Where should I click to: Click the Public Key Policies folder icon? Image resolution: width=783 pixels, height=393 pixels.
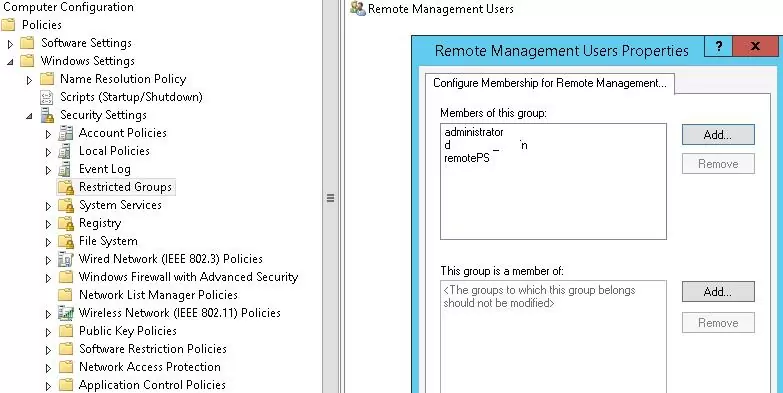click(x=65, y=331)
